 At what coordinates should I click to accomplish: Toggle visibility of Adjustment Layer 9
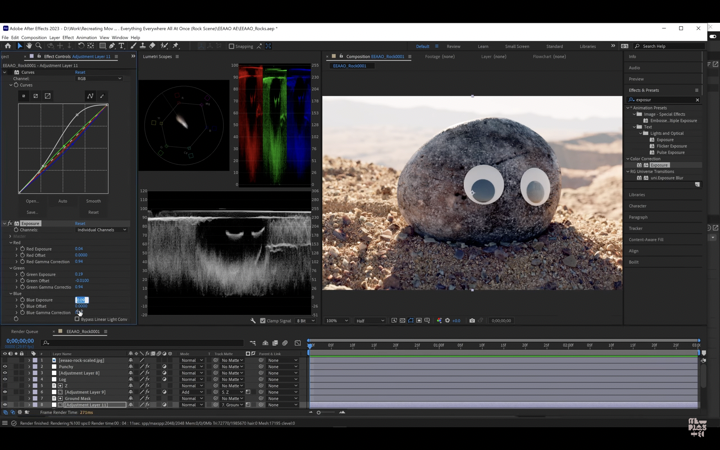[5, 392]
